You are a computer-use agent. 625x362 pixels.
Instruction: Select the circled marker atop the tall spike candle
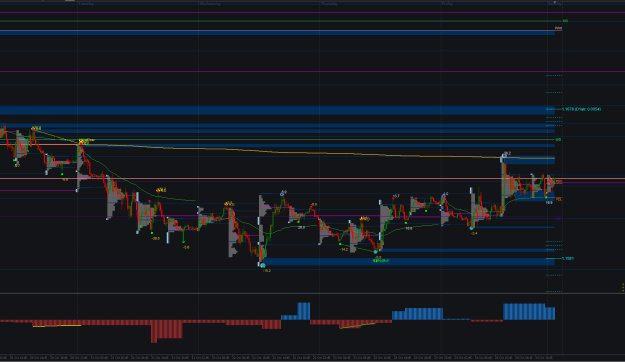pyautogui.click(x=504, y=155)
